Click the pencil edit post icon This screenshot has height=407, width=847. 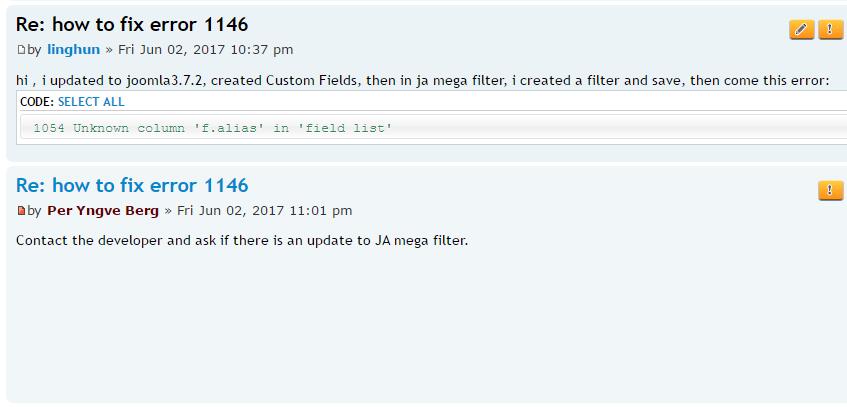802,29
